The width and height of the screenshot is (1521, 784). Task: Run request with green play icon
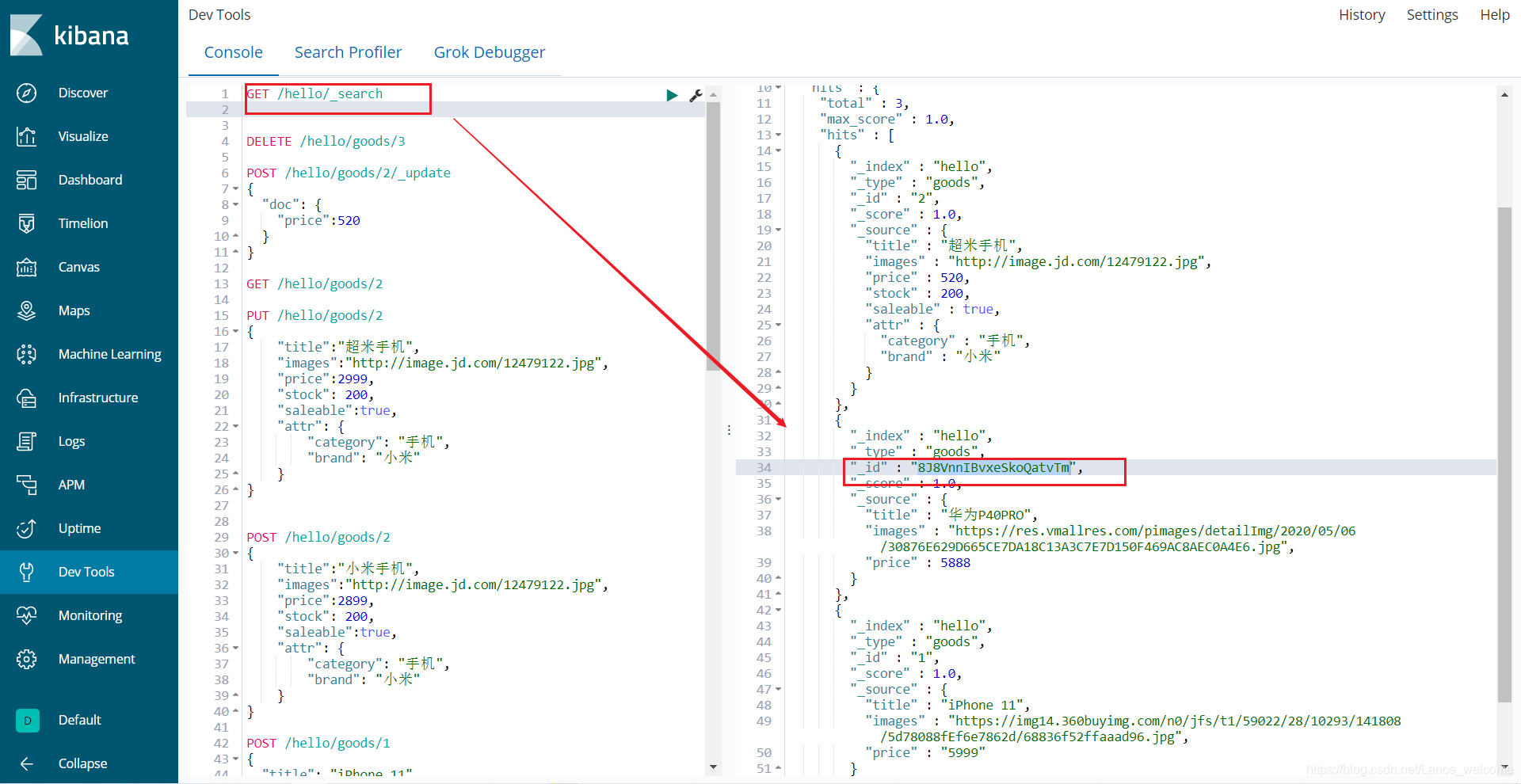[x=672, y=95]
